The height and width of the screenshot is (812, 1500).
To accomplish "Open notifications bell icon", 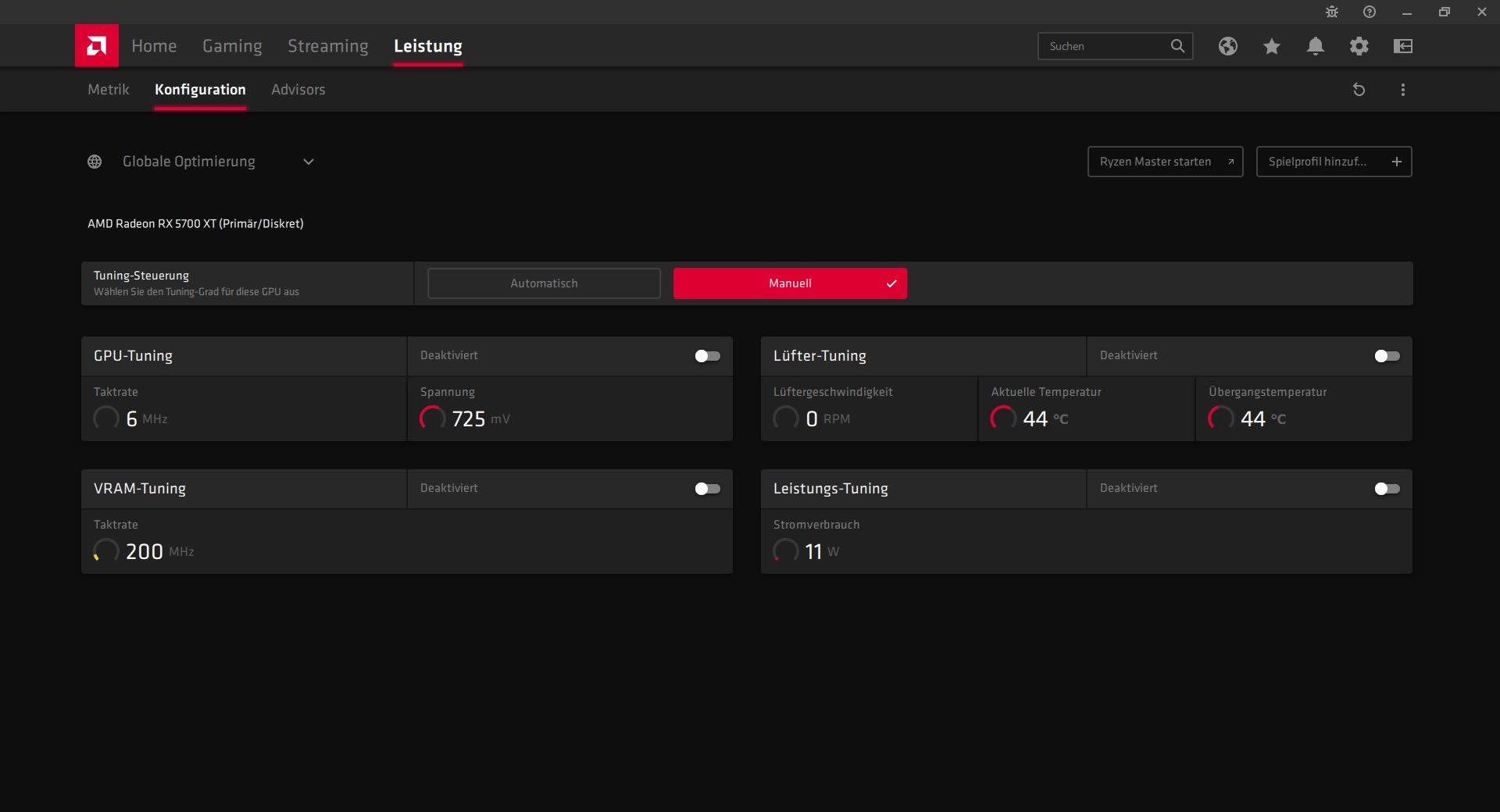I will click(1316, 46).
